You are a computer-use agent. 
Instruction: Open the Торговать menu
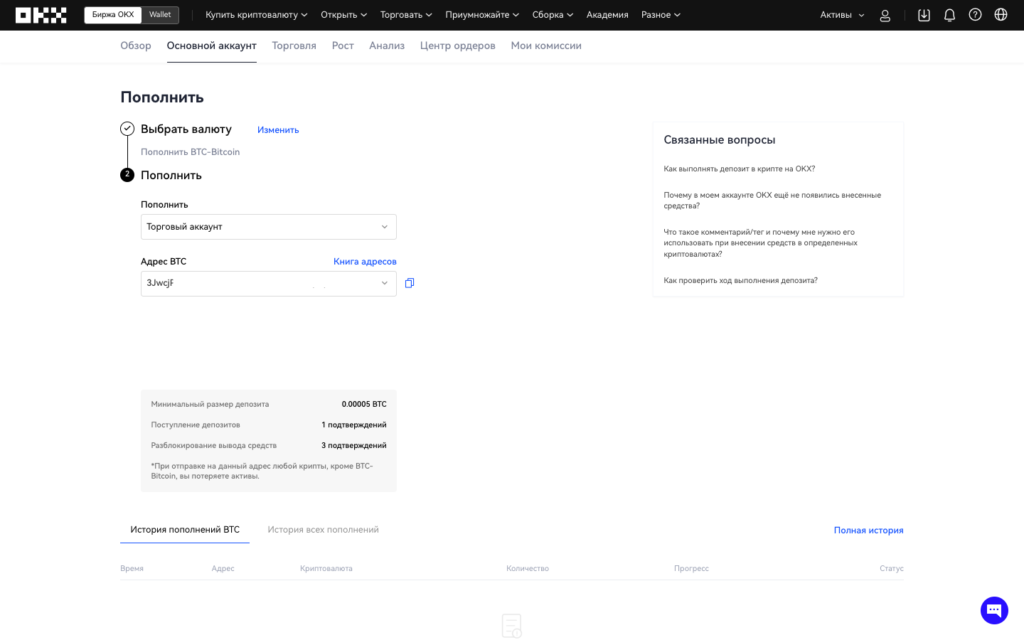coord(405,15)
